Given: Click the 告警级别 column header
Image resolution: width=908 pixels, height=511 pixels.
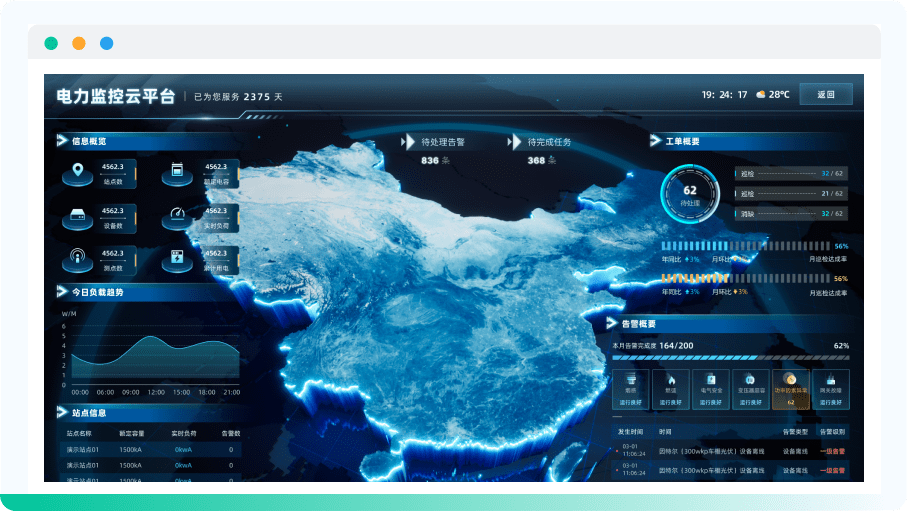Looking at the screenshot, I should (x=832, y=432).
